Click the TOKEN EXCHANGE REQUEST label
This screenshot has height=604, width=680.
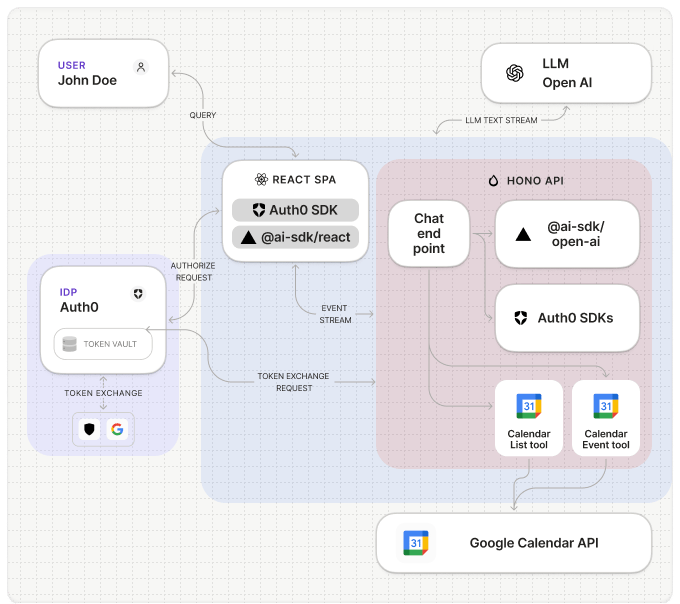294,382
